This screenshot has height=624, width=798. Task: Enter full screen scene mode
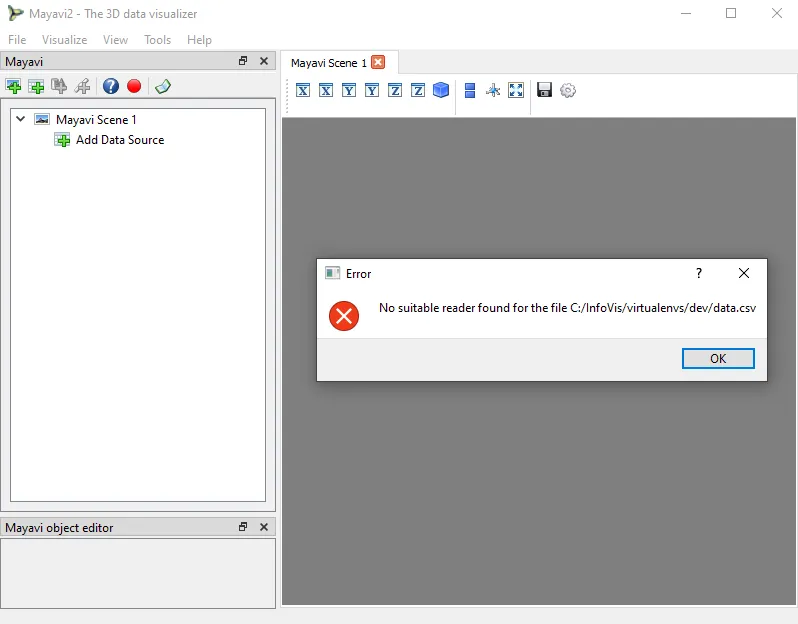tap(516, 90)
